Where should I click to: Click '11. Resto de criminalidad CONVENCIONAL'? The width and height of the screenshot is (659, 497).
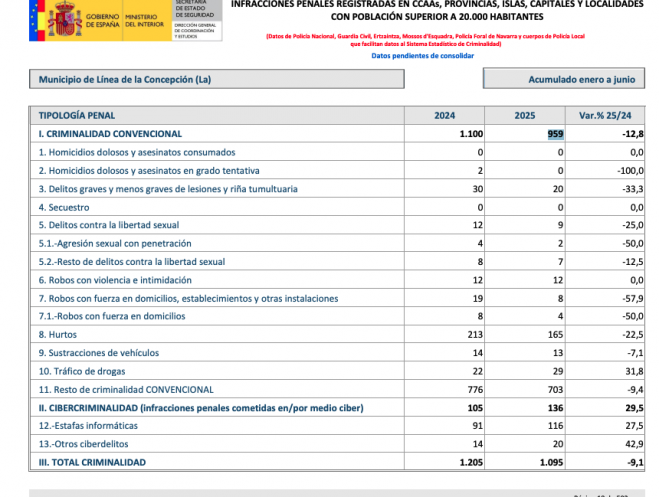(126, 389)
